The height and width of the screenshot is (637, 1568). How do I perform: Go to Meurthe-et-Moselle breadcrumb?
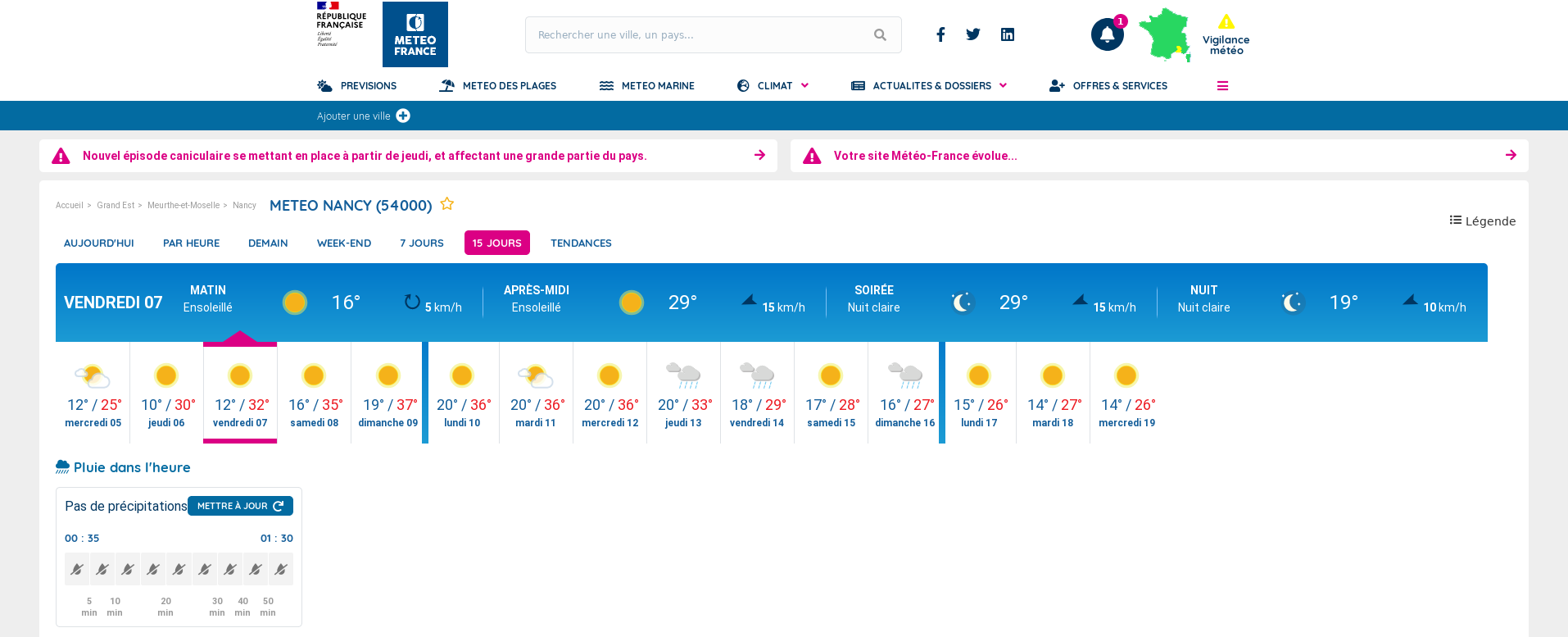pyautogui.click(x=184, y=205)
